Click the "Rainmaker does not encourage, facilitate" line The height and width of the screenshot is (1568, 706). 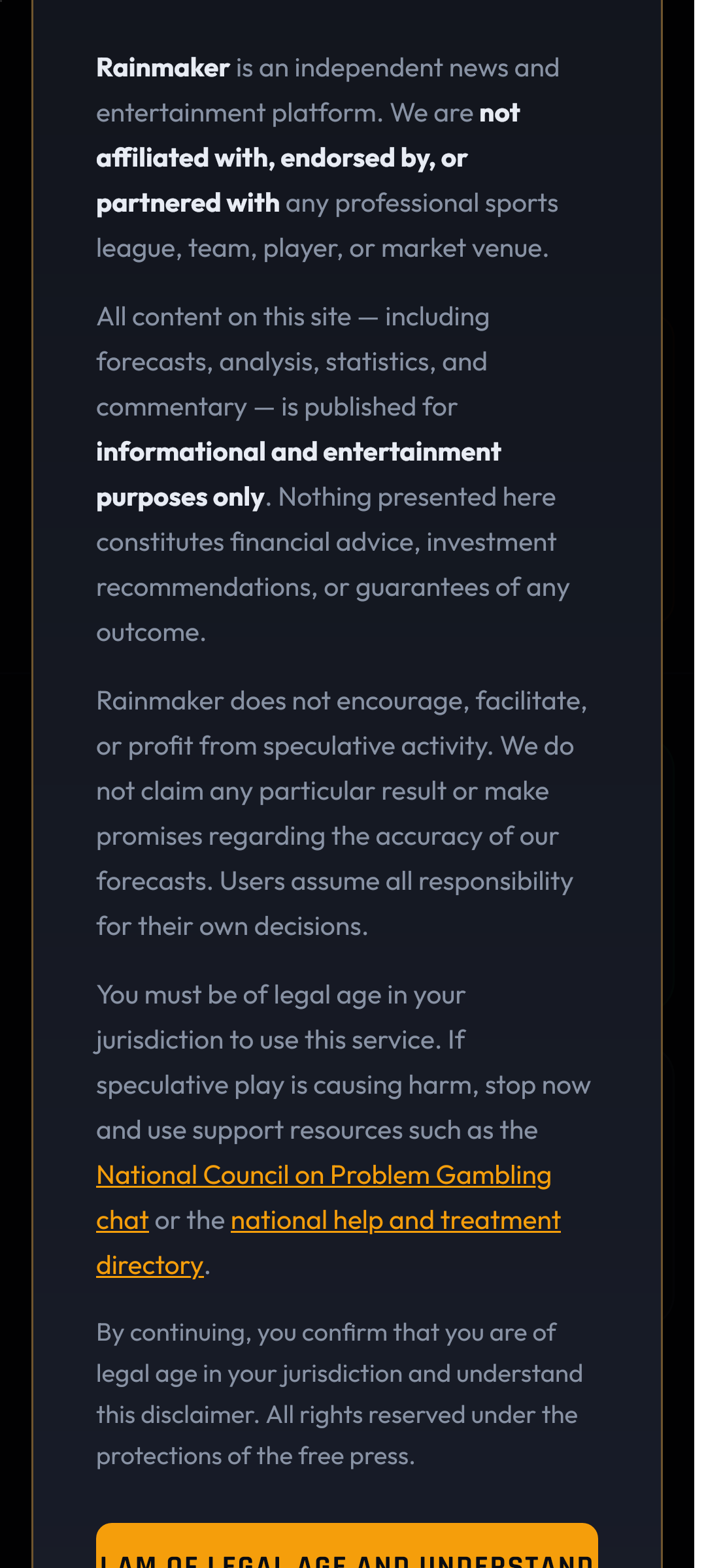341,701
